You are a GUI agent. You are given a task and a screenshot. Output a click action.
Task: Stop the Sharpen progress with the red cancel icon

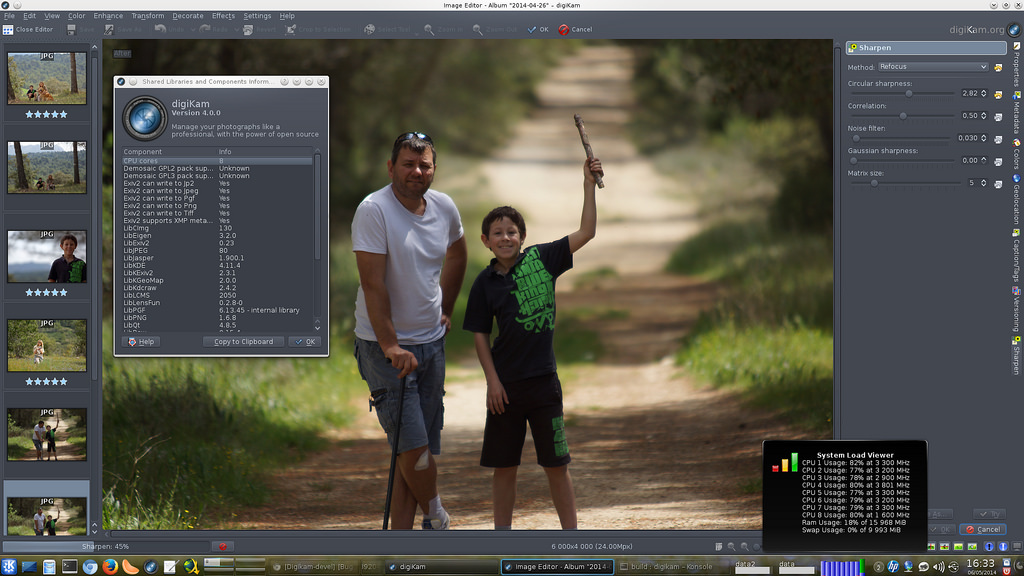coord(223,547)
